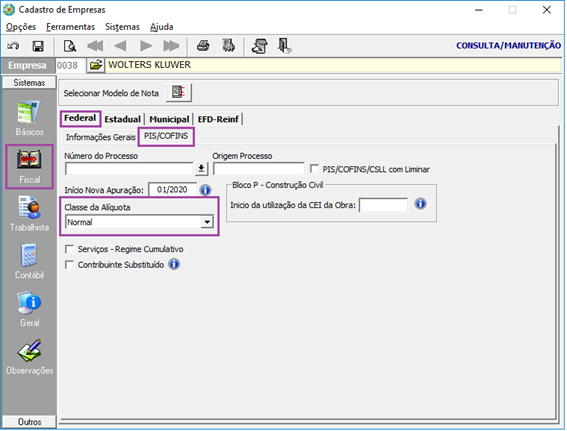The image size is (567, 431).
Task: Open the Fiscal module in sidebar
Action: click(29, 167)
